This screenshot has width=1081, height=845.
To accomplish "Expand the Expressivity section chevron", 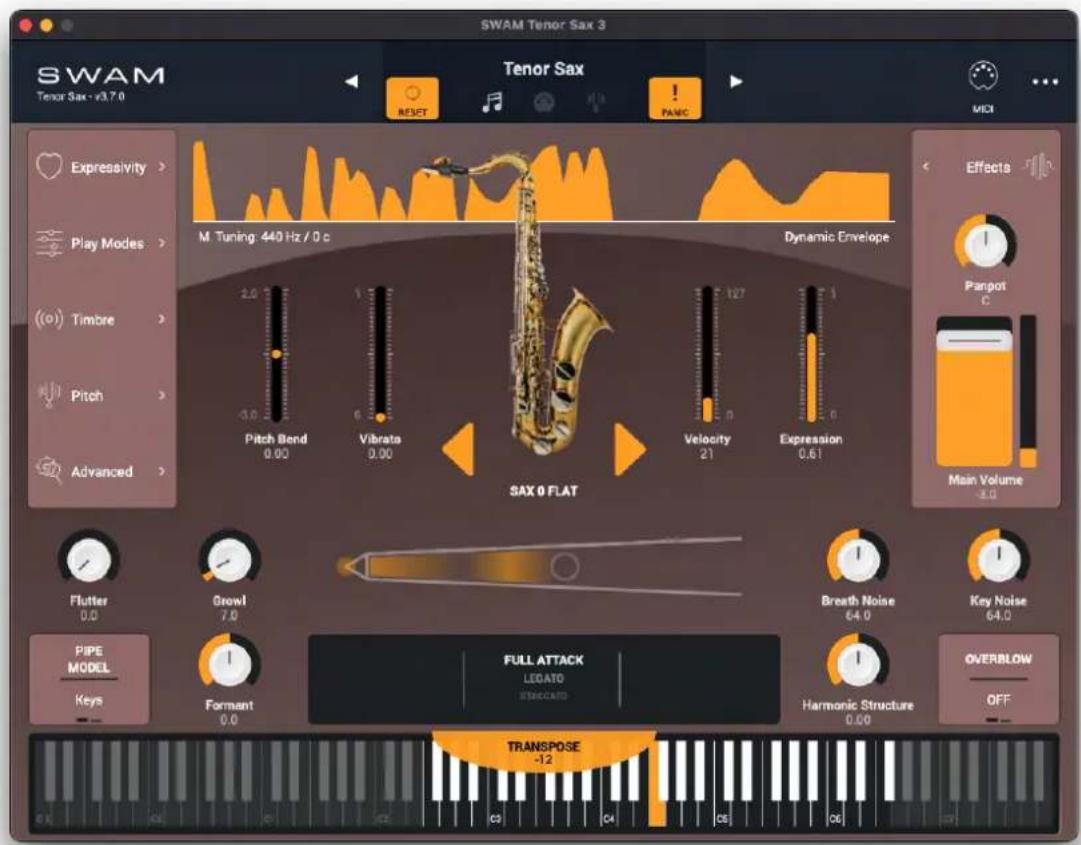I will click(x=162, y=166).
